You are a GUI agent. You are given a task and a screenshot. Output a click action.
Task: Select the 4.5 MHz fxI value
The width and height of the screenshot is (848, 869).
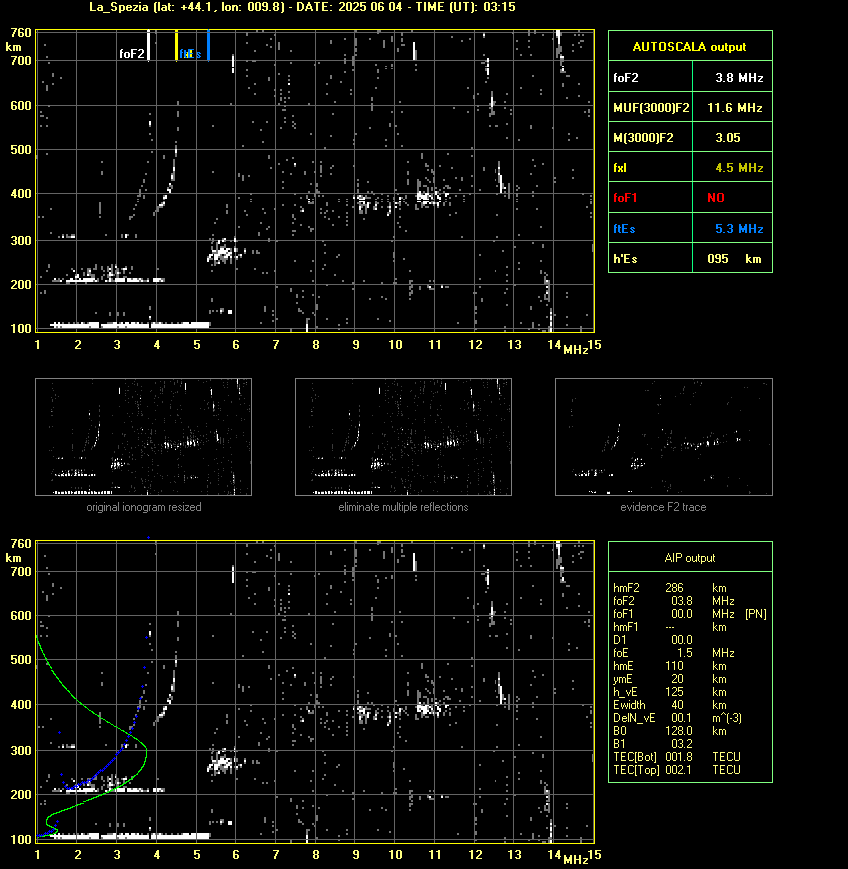point(739,168)
